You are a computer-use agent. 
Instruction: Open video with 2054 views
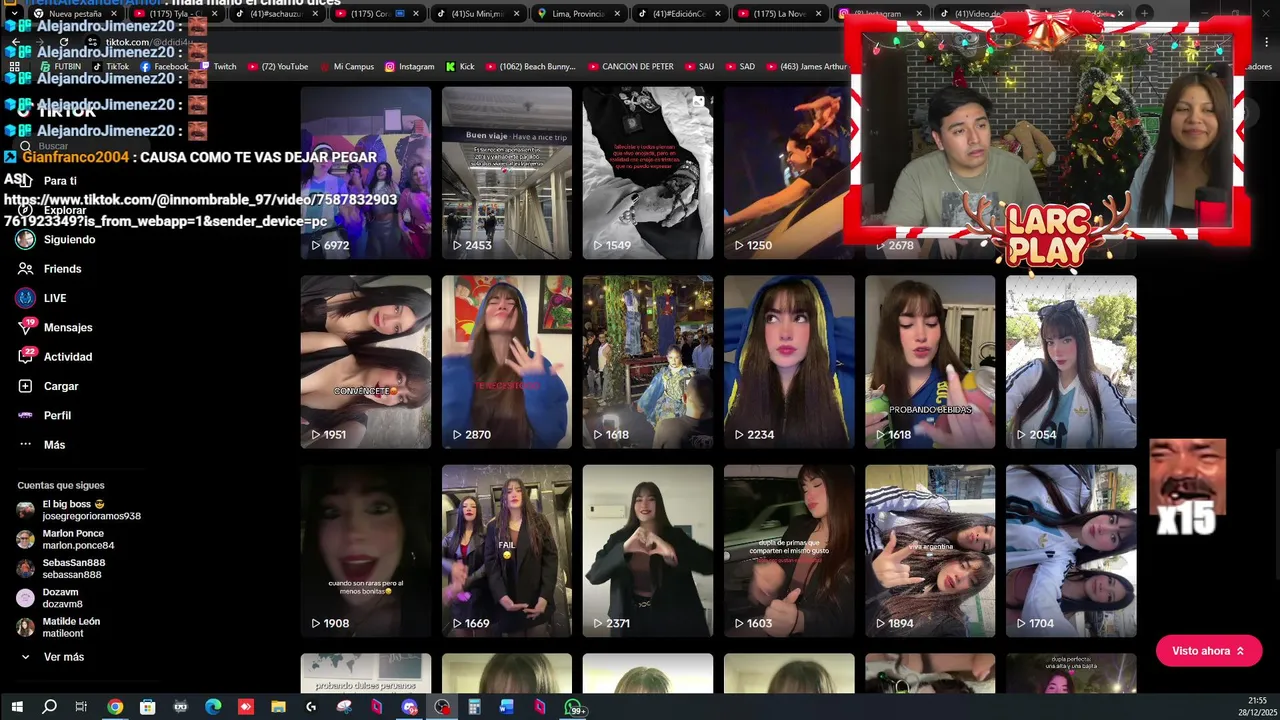pyautogui.click(x=1071, y=362)
